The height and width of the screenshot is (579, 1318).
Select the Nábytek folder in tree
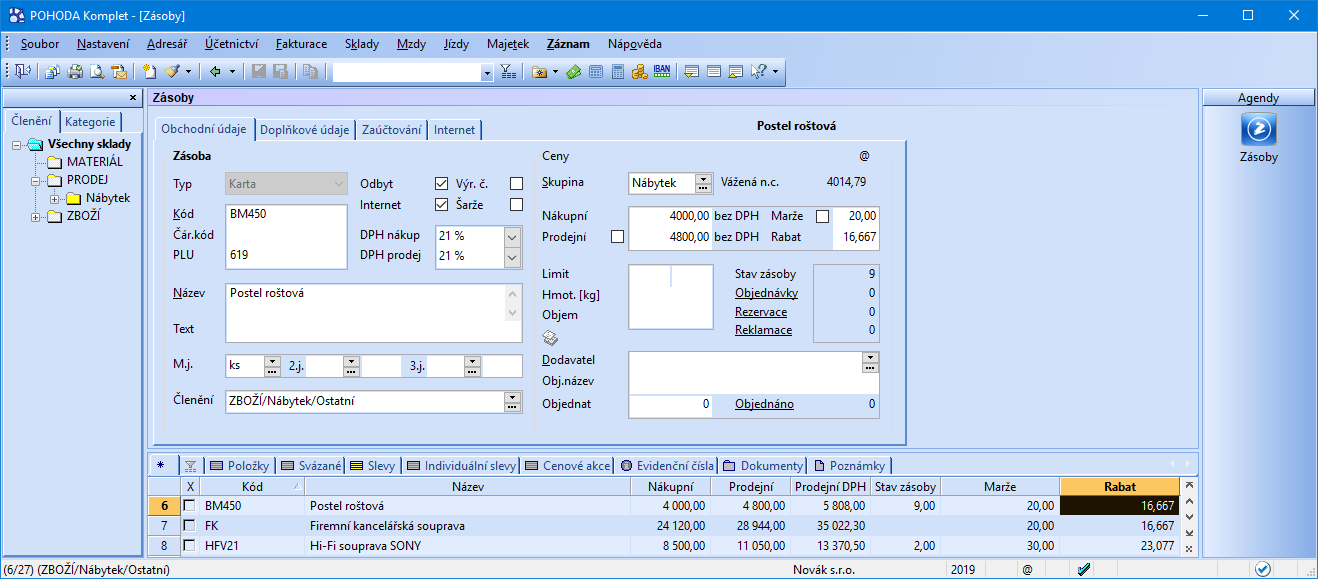coord(108,198)
